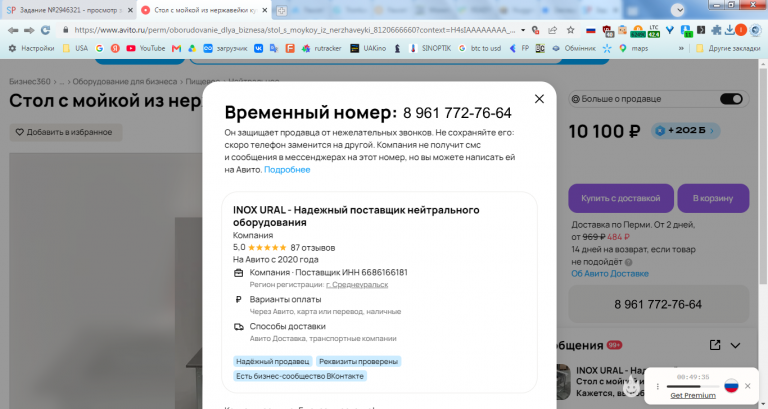
Task: Open messages panel in new window
Action: point(715,345)
